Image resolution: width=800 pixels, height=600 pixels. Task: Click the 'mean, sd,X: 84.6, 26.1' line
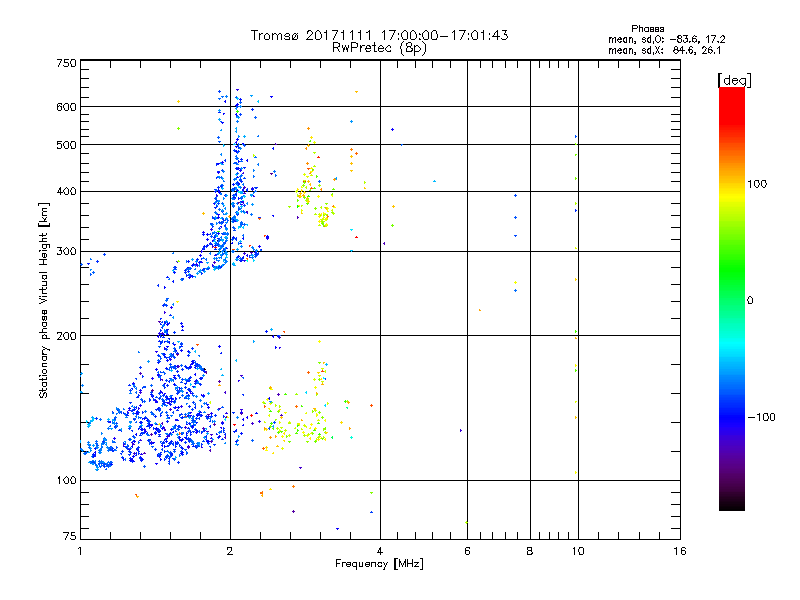pyautogui.click(x=664, y=50)
